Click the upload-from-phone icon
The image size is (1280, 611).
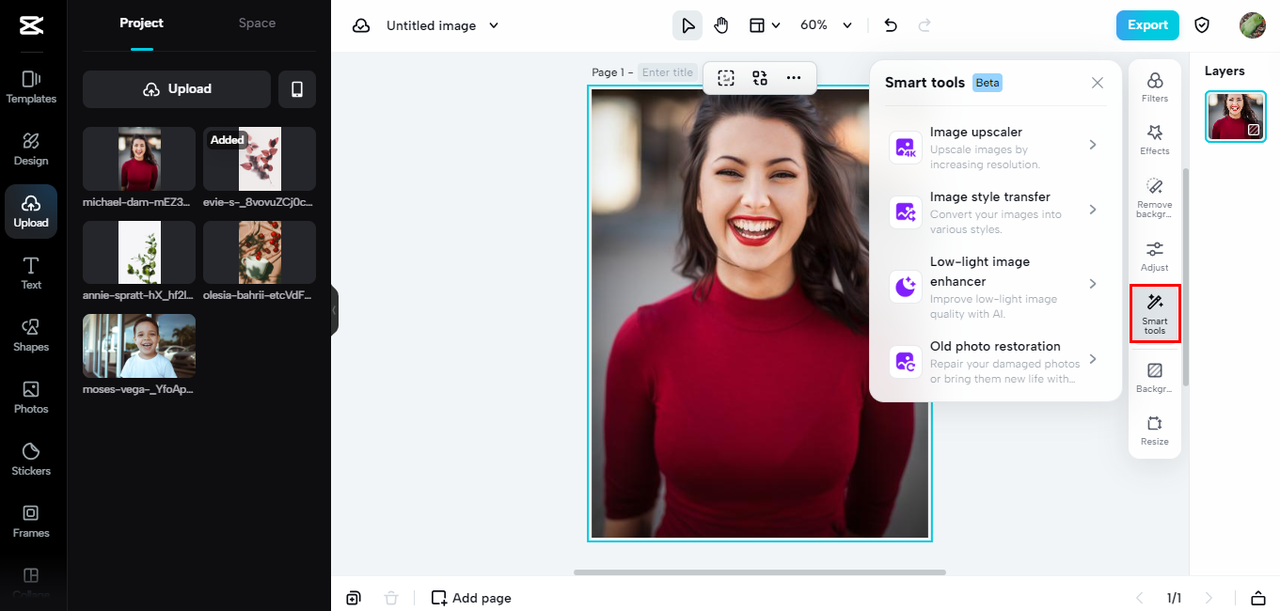click(x=297, y=89)
